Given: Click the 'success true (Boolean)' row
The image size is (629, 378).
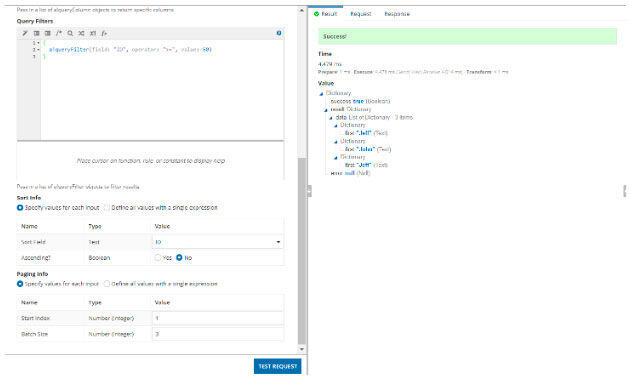Looking at the screenshot, I should point(360,101).
